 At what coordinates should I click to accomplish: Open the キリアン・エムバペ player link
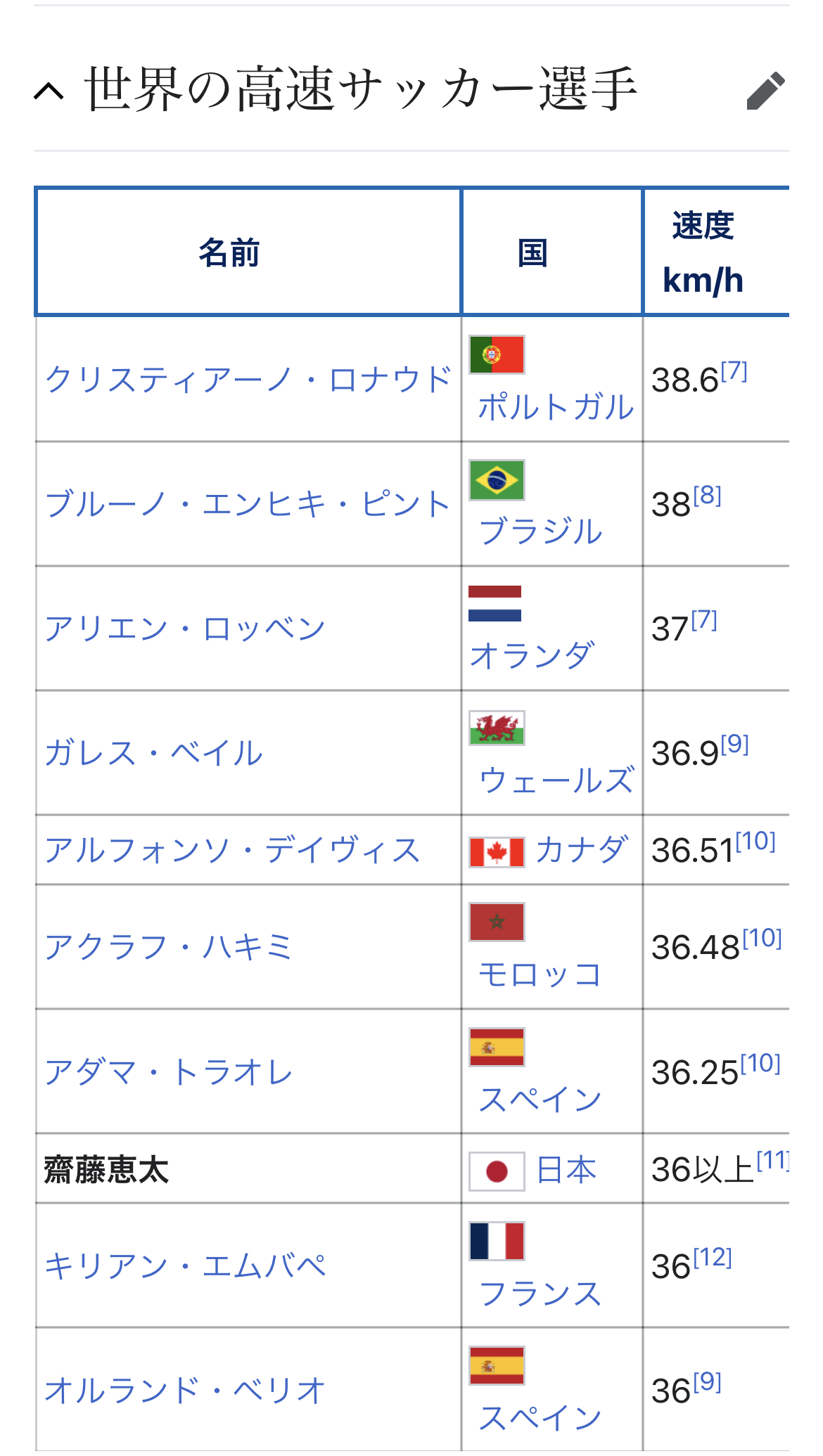click(x=185, y=1266)
